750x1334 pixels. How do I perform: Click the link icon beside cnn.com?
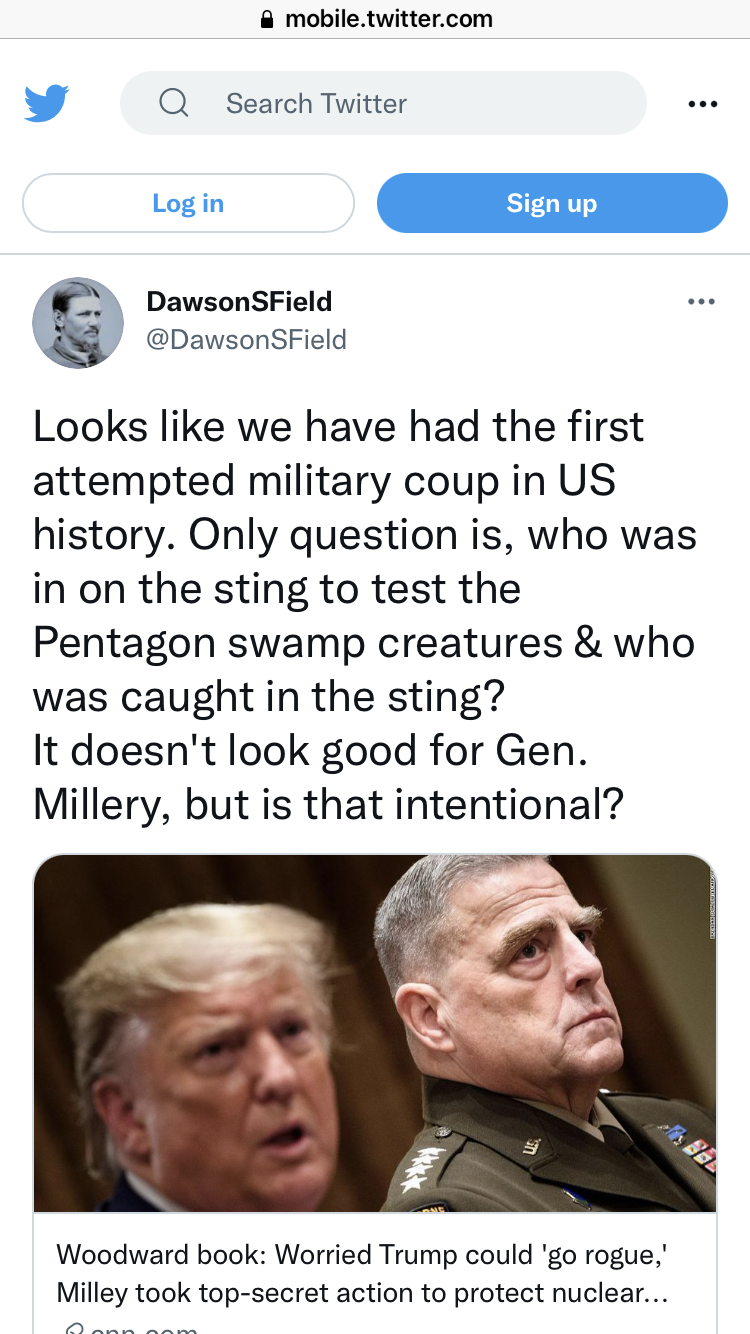click(73, 1326)
